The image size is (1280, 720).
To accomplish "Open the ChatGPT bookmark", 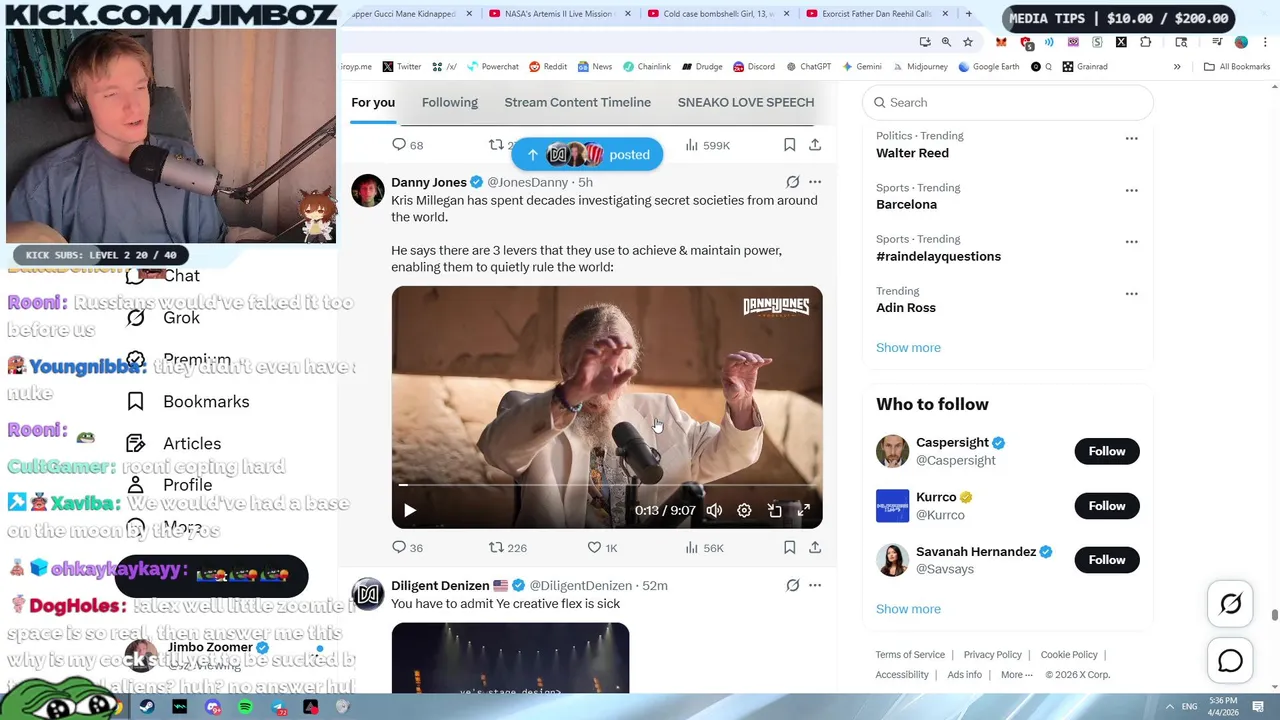I will [809, 67].
